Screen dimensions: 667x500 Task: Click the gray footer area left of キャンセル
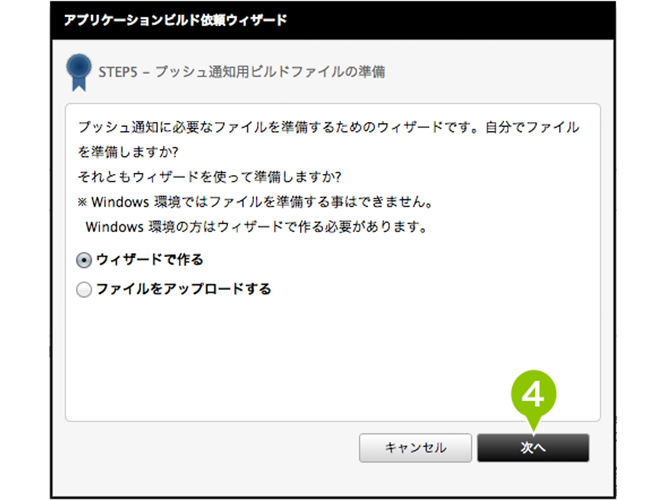(204, 448)
